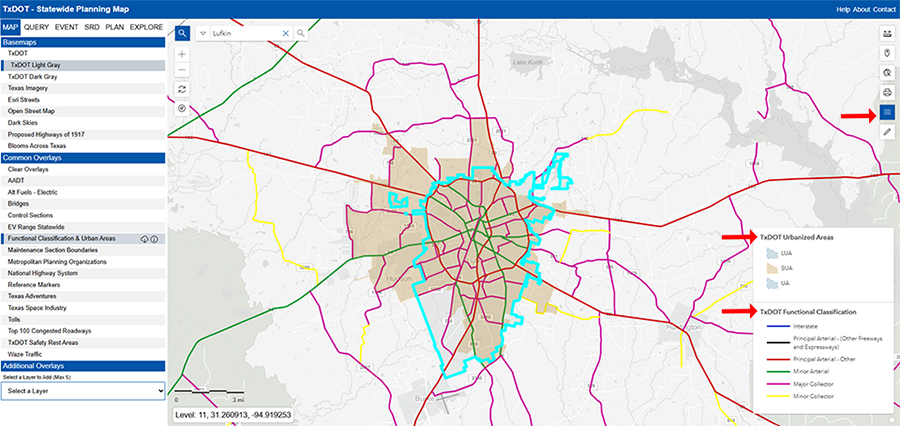The image size is (900, 426).
Task: Select the TxDOT basemap
Action: [83, 53]
